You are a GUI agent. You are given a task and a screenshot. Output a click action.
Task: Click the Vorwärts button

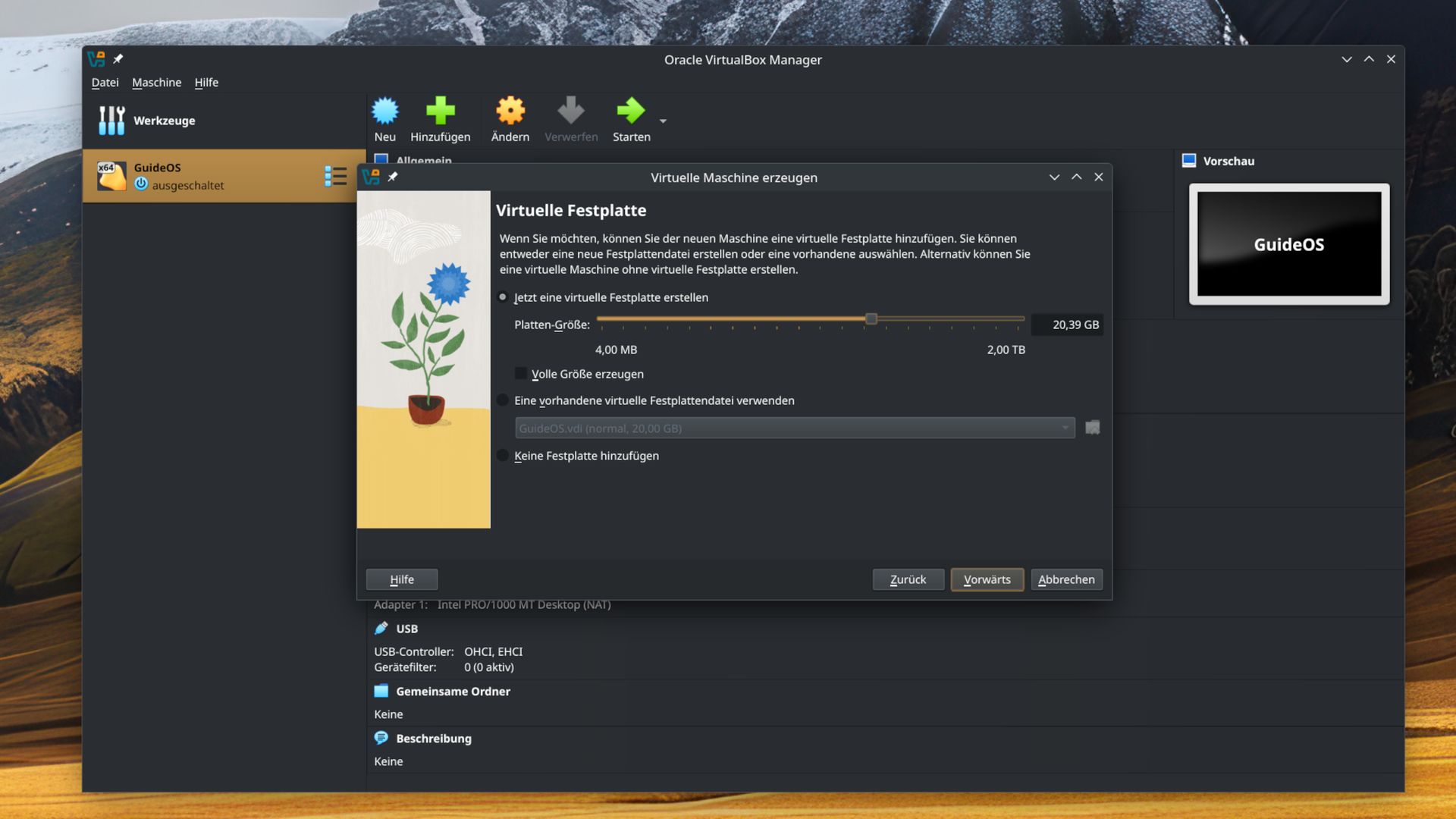987,579
